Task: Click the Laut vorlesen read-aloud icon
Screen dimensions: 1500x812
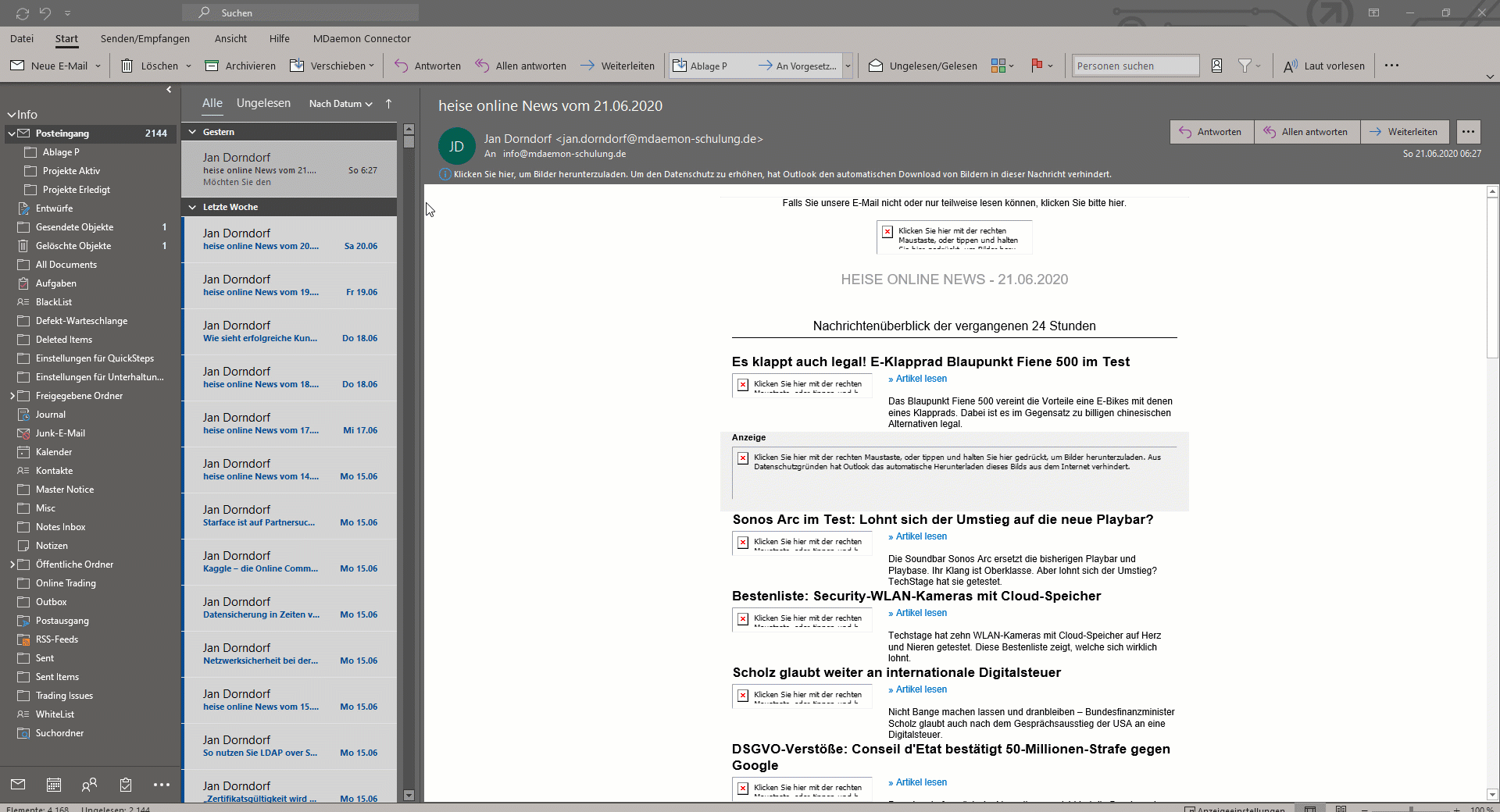Action: coord(1291,66)
